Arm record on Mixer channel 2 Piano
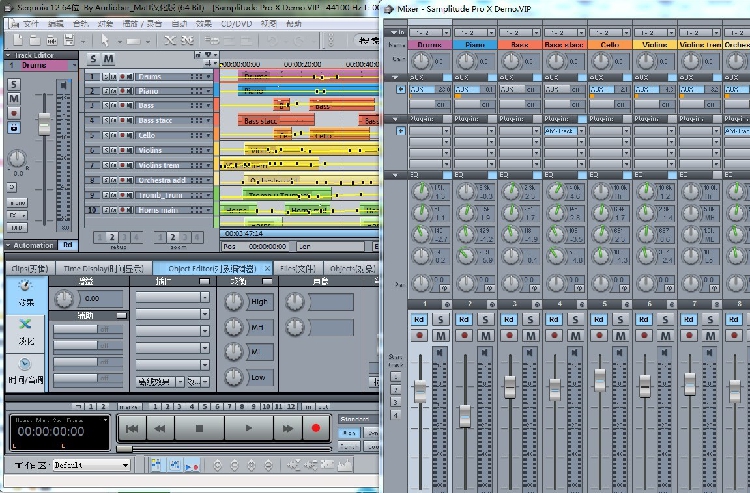This screenshot has width=750, height=493. click(x=464, y=336)
